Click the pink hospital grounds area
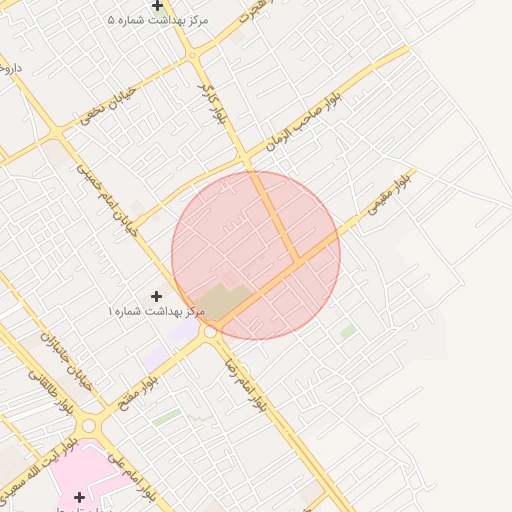This screenshot has height=512, width=512. point(87,473)
